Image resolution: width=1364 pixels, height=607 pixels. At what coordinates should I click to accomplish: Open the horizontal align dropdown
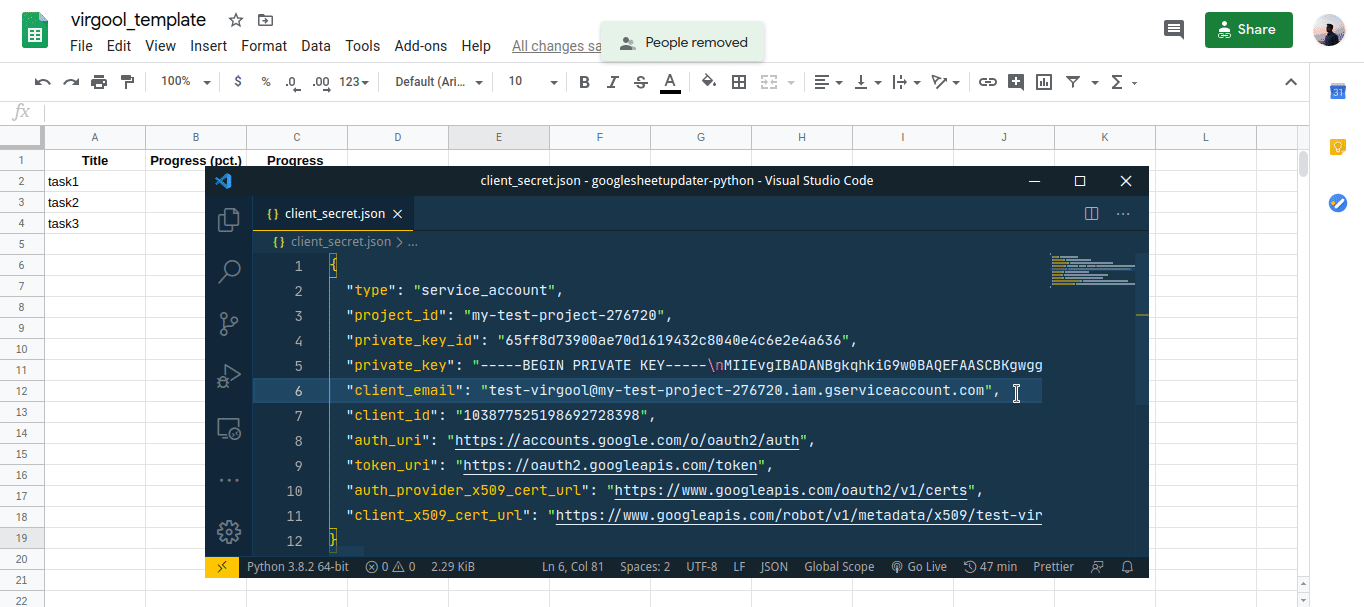click(828, 82)
